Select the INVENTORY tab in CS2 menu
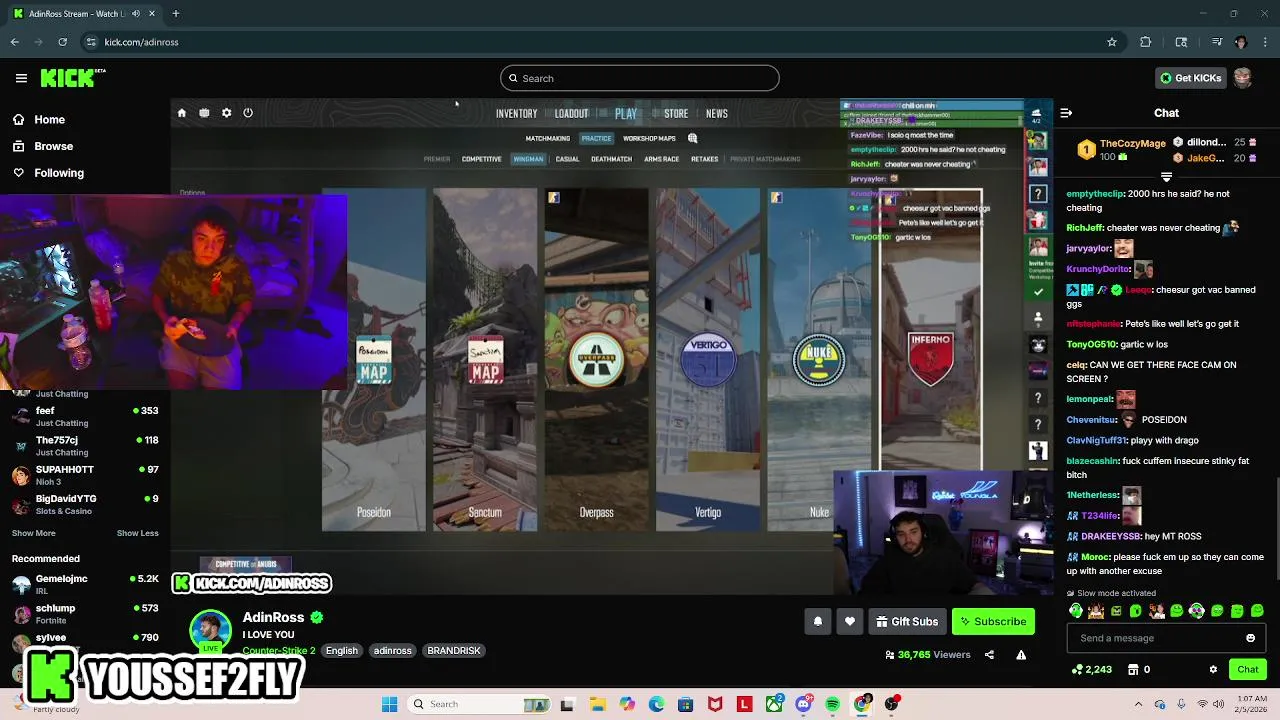This screenshot has width=1280, height=720. (516, 114)
